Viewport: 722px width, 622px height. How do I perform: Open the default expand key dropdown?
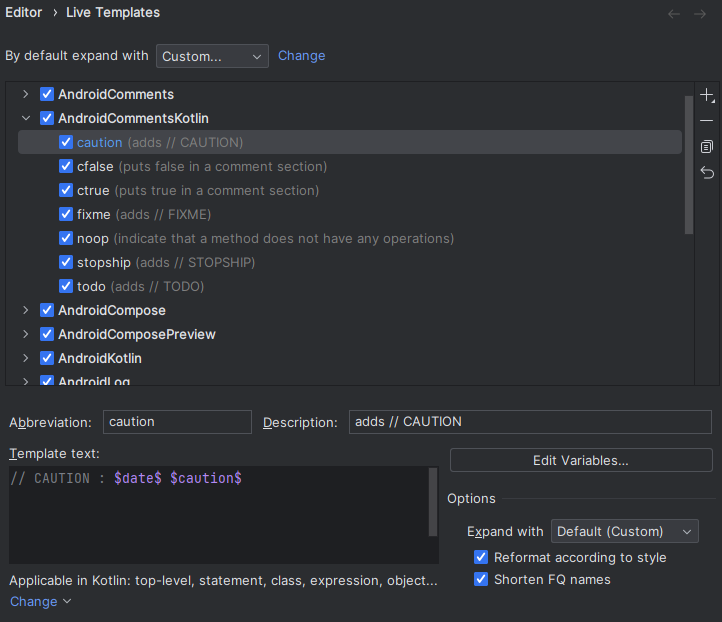(212, 56)
